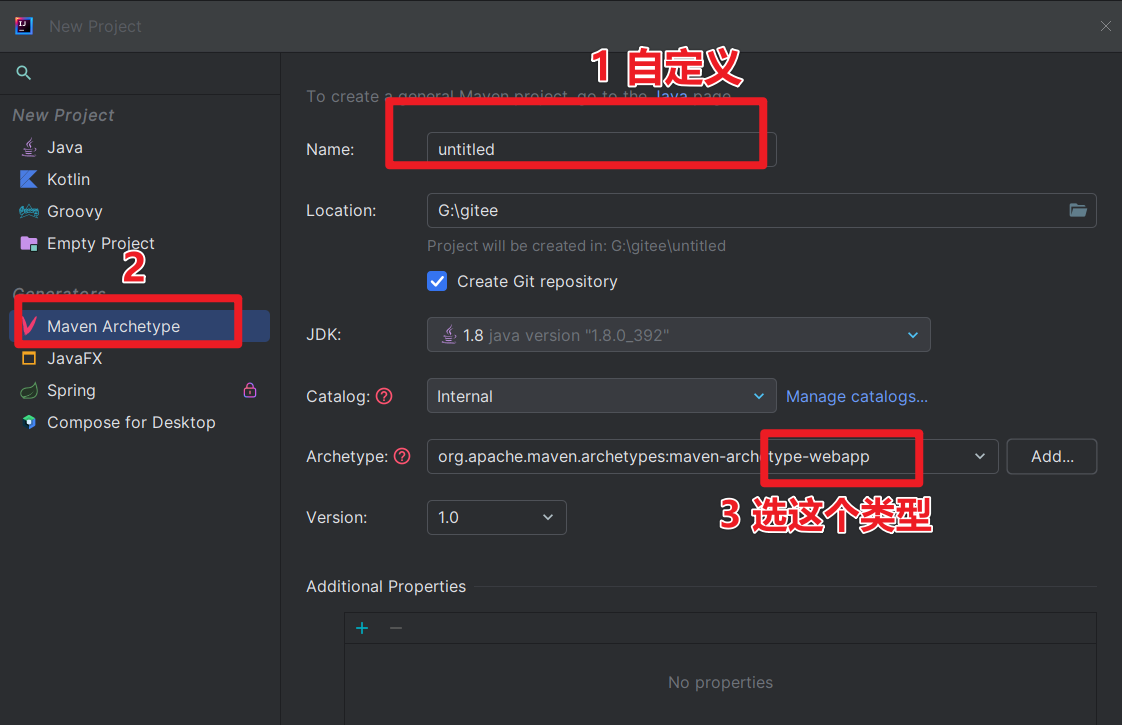Select the Maven Archetype generator
Screen dimensions: 1122x725
point(140,326)
